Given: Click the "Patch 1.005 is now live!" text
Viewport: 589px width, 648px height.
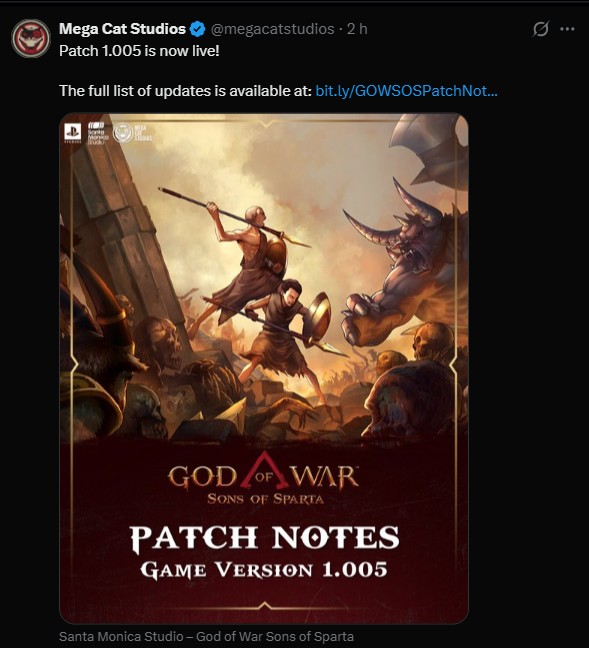Looking at the screenshot, I should [x=139, y=51].
